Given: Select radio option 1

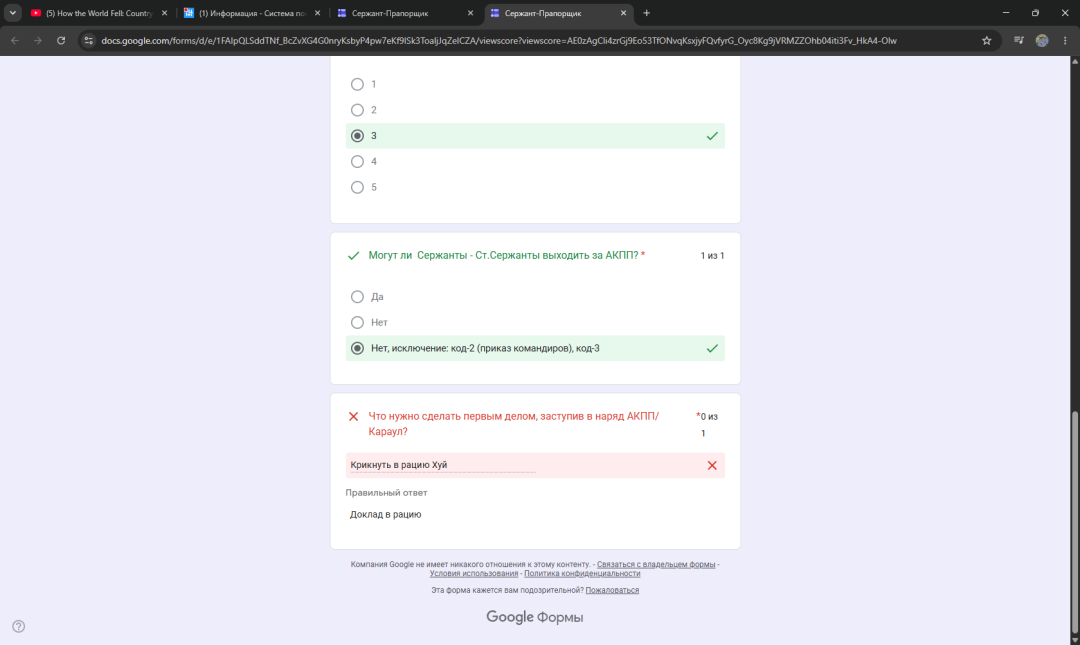Looking at the screenshot, I should (357, 84).
